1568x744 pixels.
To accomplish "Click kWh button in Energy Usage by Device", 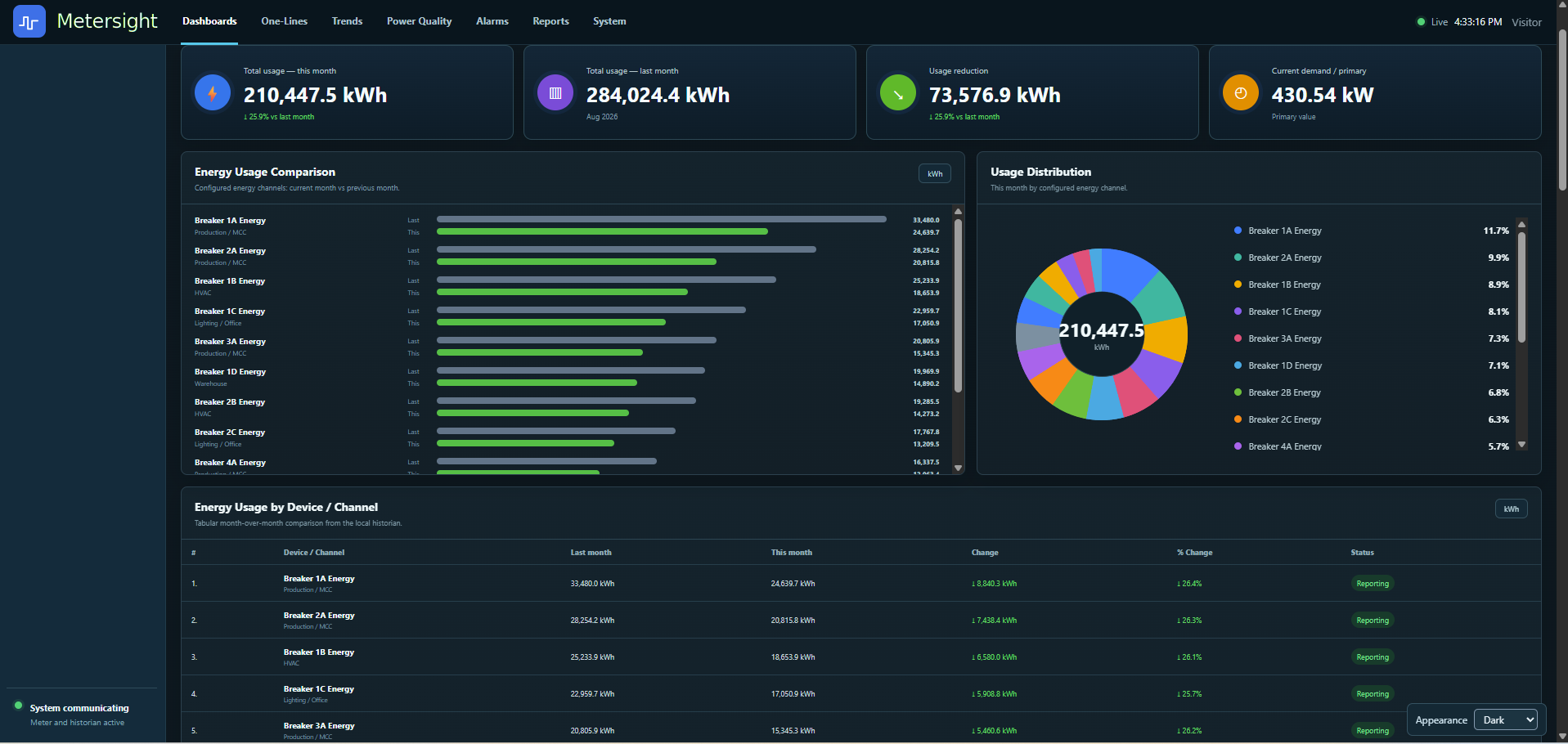I will (x=1511, y=509).
